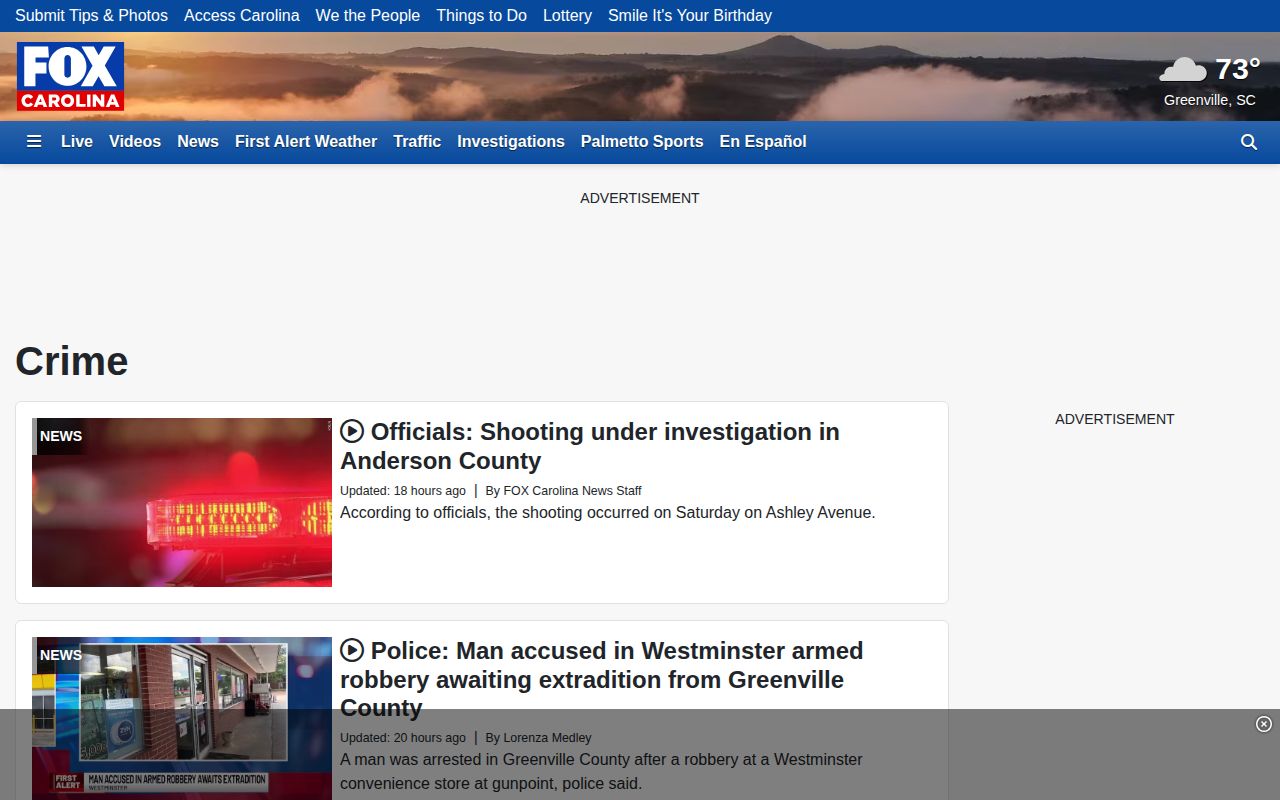Click the NEWS tag on Westminster thumbnail
This screenshot has height=800, width=1280.
[x=61, y=655]
